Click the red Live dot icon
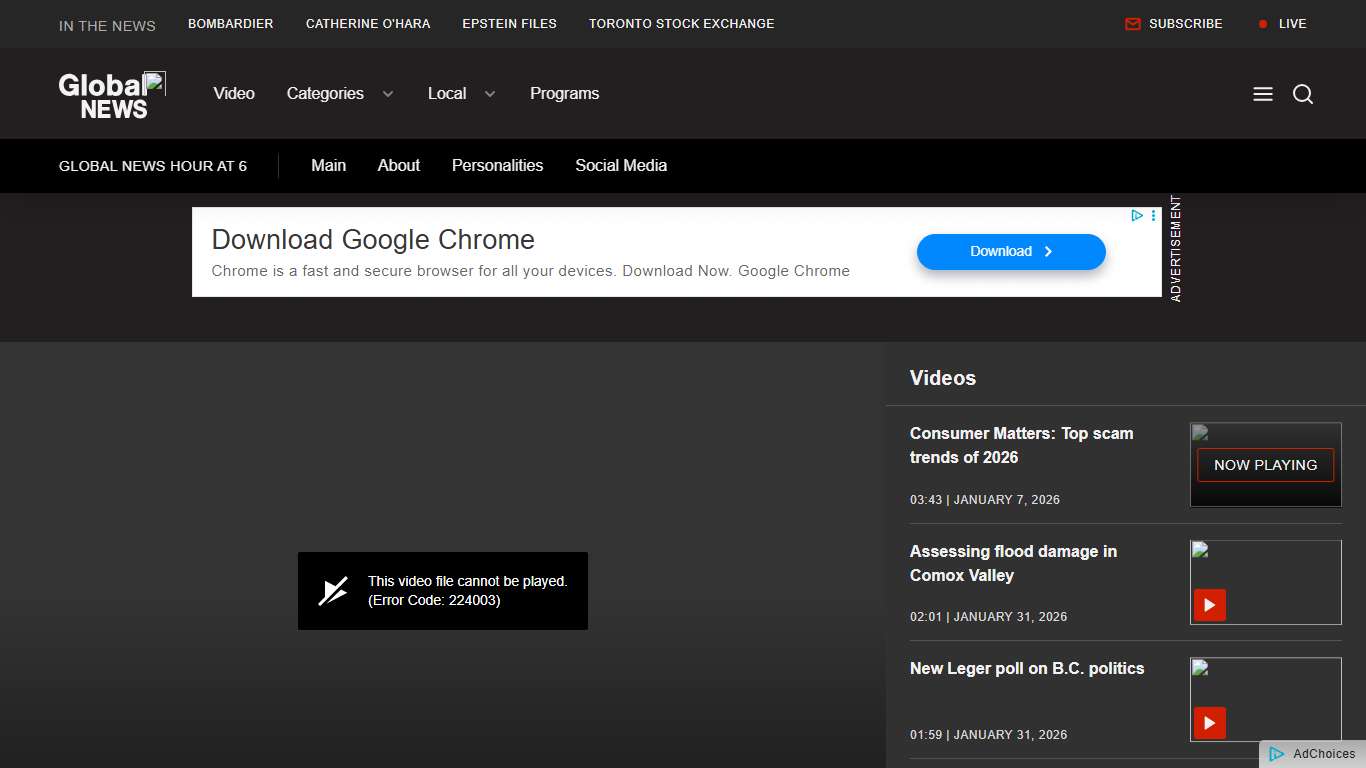 point(1263,24)
